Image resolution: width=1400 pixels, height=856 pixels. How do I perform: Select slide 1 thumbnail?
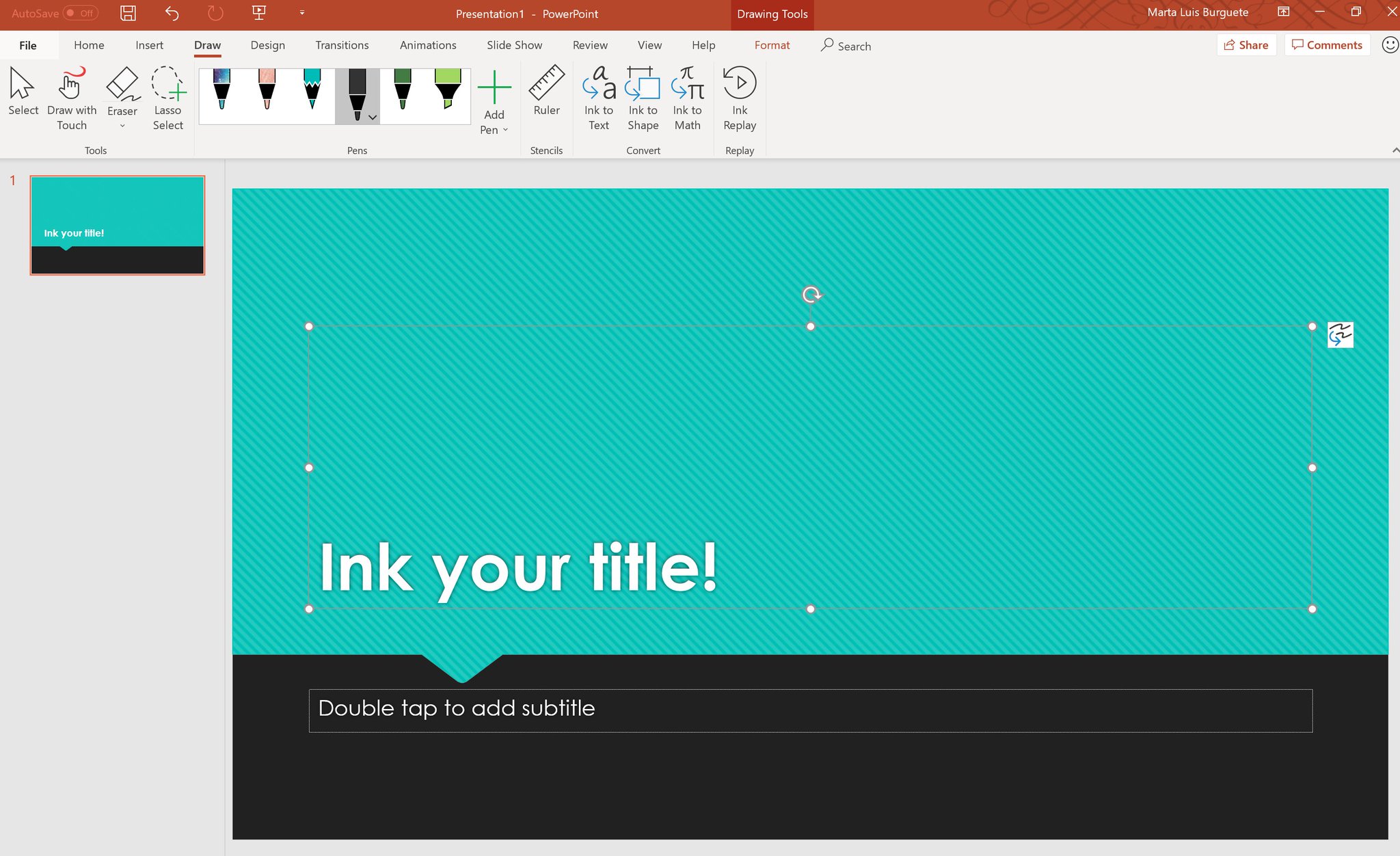tap(117, 226)
